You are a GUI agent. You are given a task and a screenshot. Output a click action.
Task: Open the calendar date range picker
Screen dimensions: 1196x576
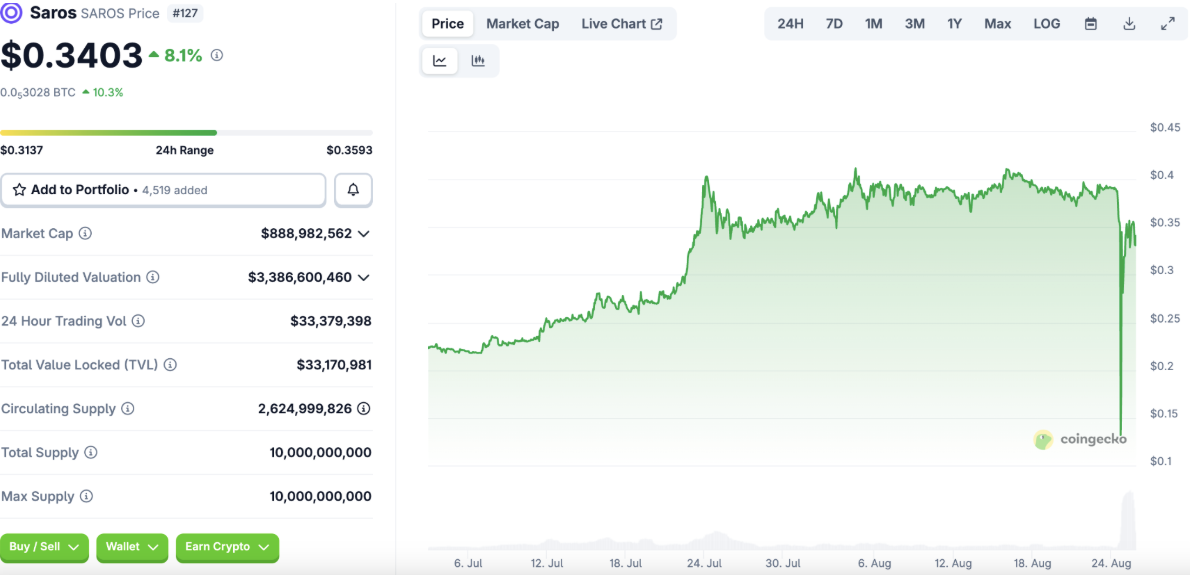tap(1091, 24)
